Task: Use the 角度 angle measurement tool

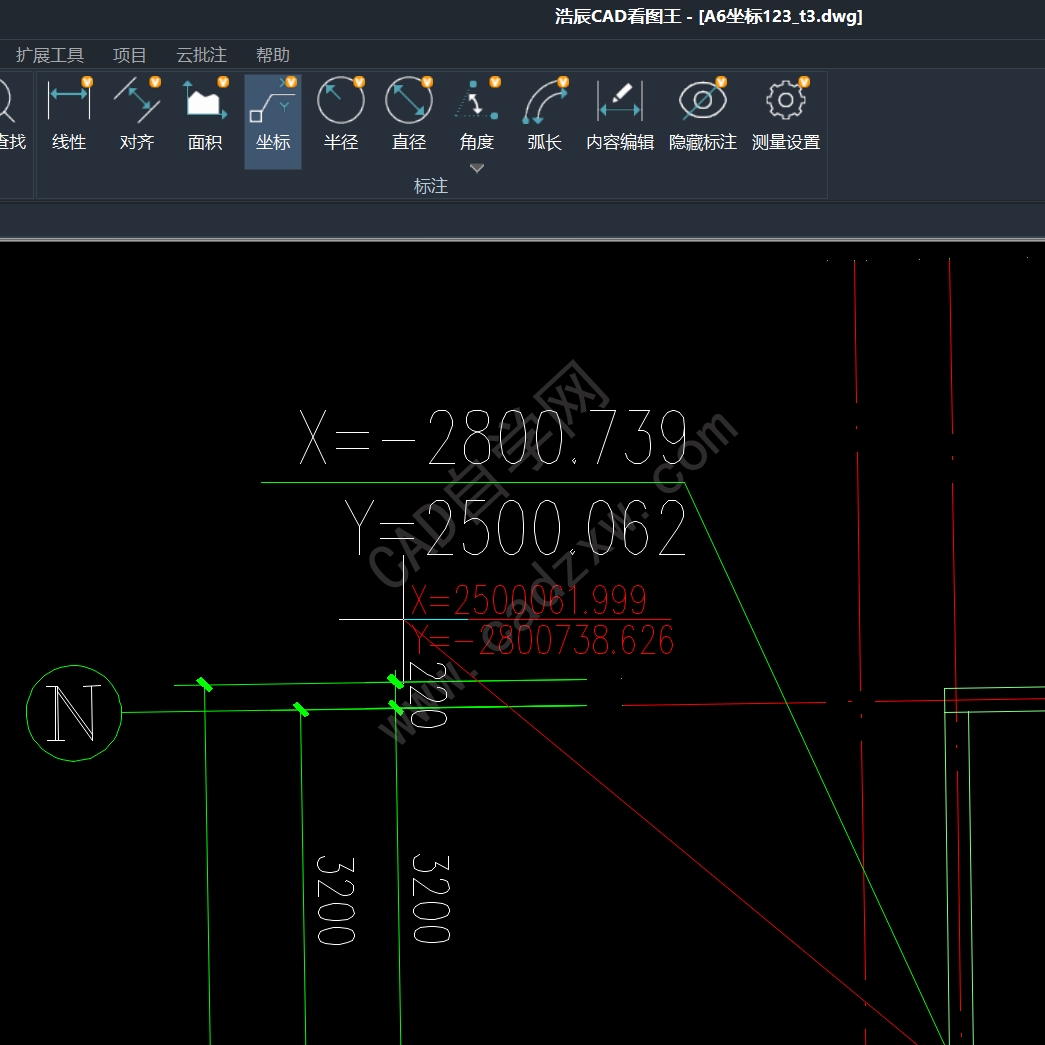Action: click(477, 115)
